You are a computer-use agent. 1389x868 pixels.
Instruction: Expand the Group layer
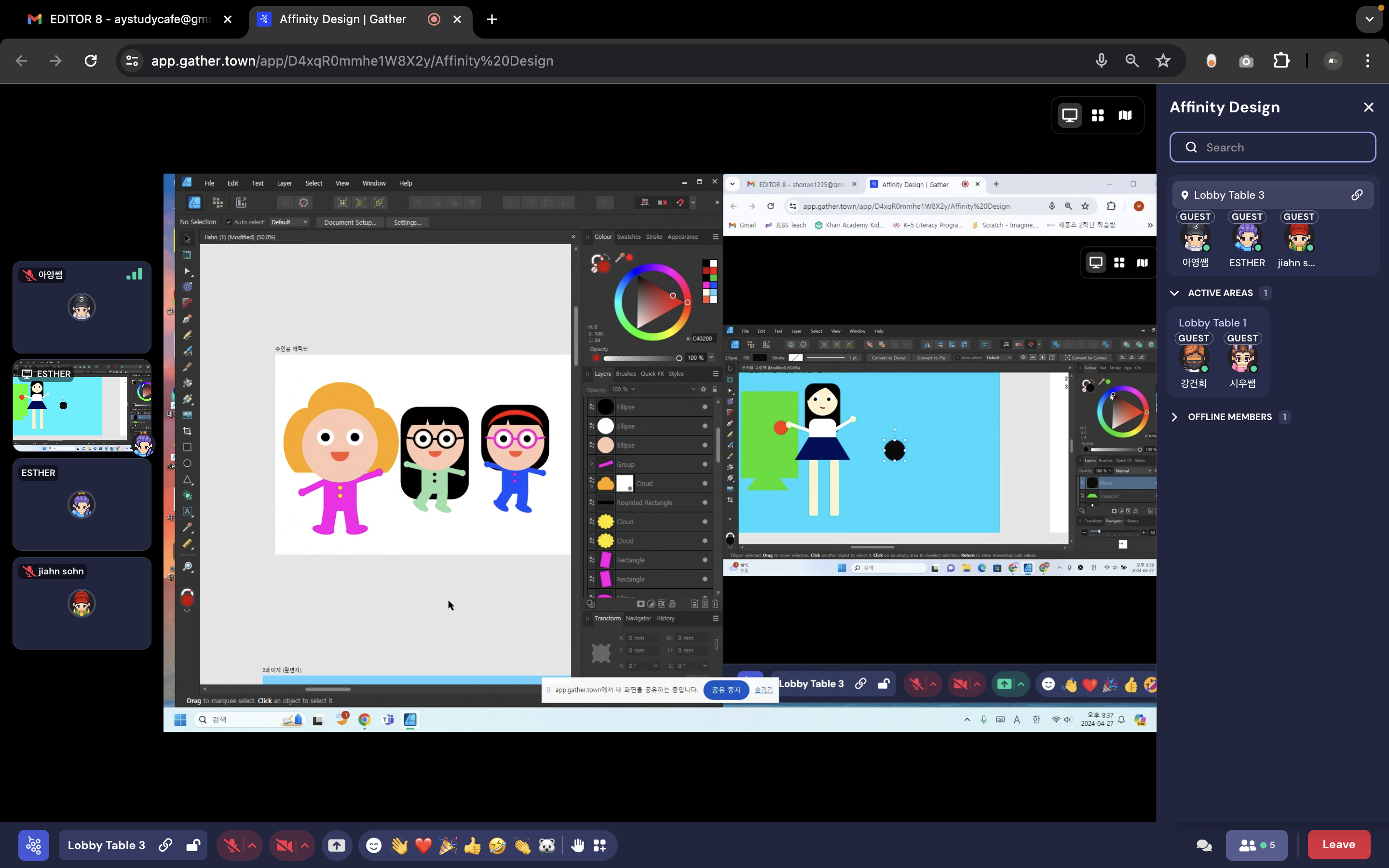click(592, 464)
